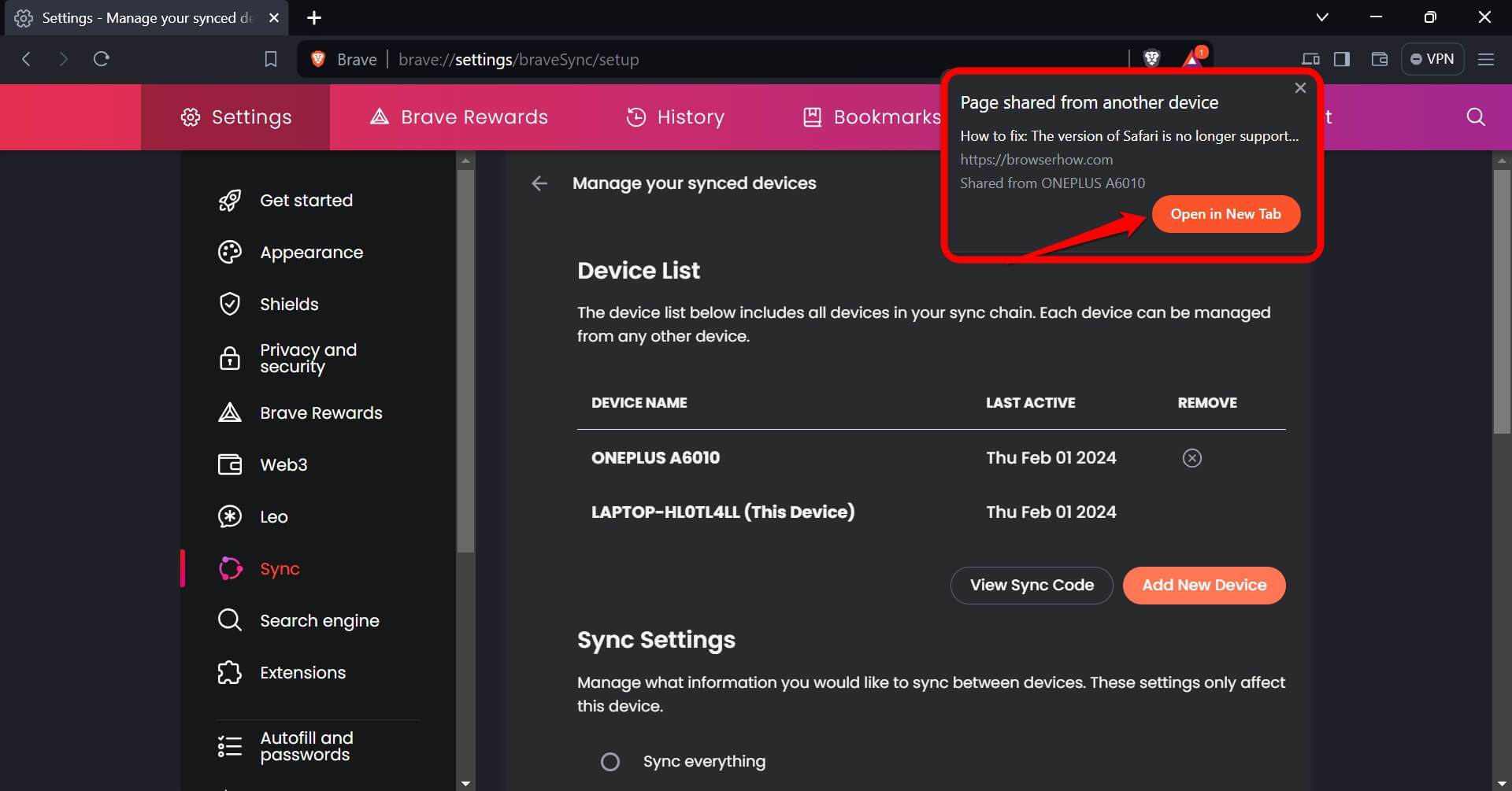Screen dimensions: 1512x791
Task: Open Brave Rewards top navigation tab
Action: pos(459,117)
